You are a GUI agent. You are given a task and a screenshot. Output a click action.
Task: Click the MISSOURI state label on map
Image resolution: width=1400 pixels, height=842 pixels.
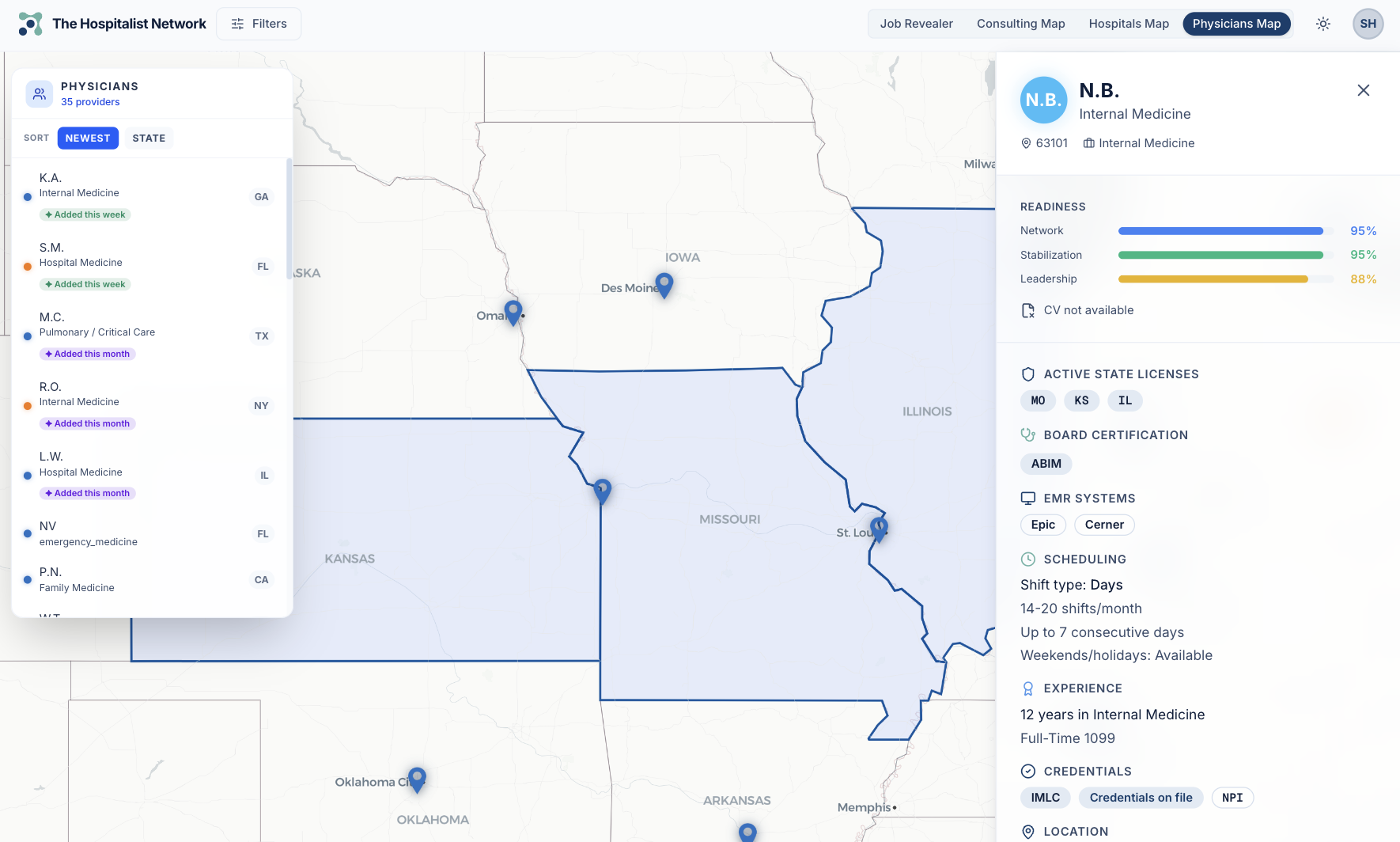coord(729,519)
